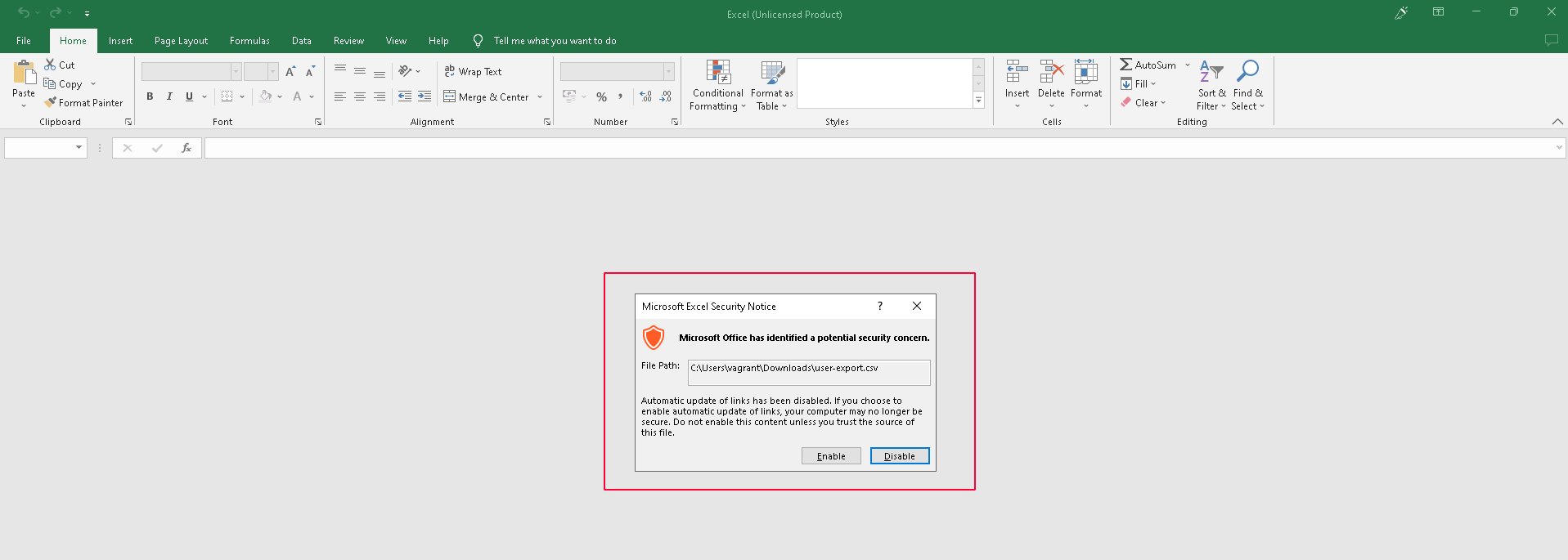Select Middle Align icon
This screenshot has width=1568, height=560.
pos(360,71)
